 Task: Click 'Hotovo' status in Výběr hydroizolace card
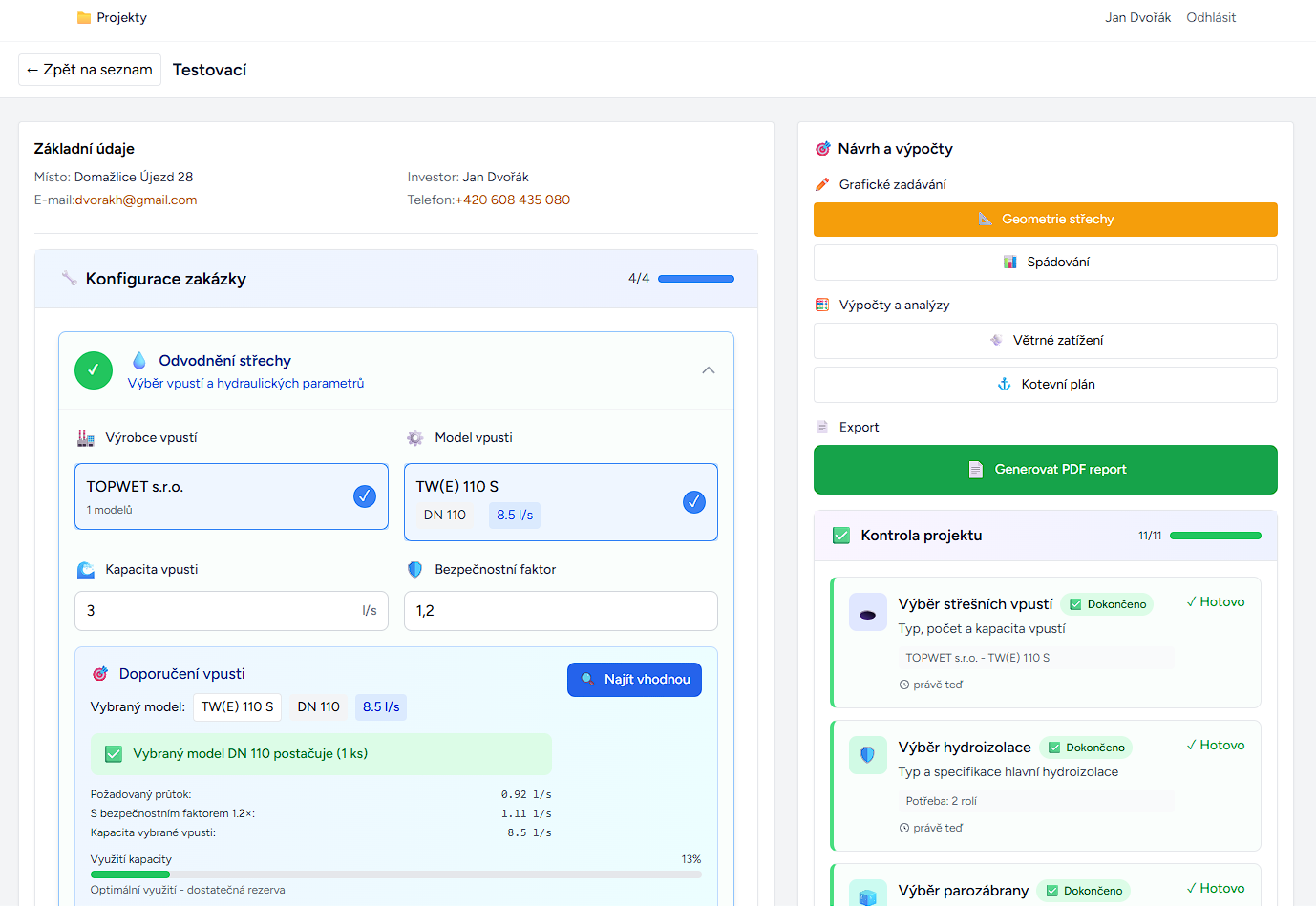click(1216, 746)
